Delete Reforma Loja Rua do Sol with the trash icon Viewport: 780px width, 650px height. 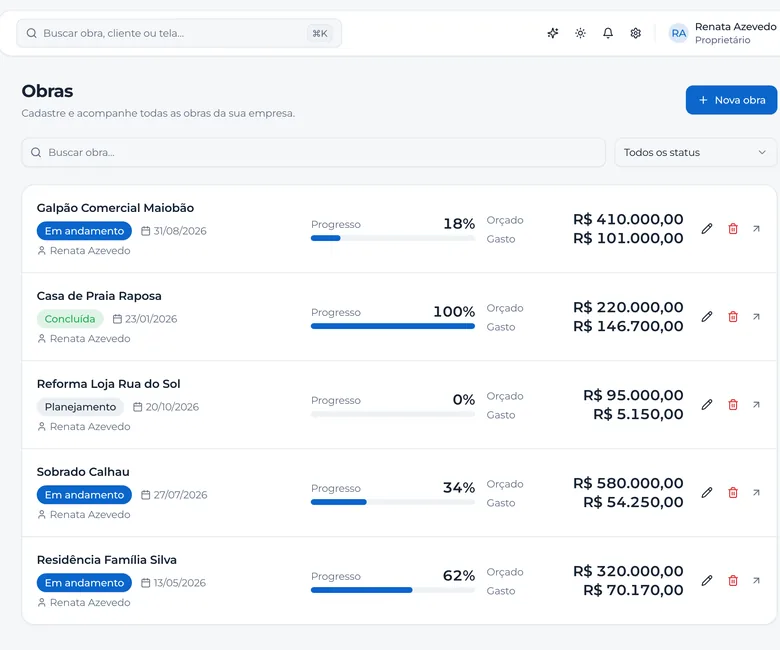[x=733, y=405]
